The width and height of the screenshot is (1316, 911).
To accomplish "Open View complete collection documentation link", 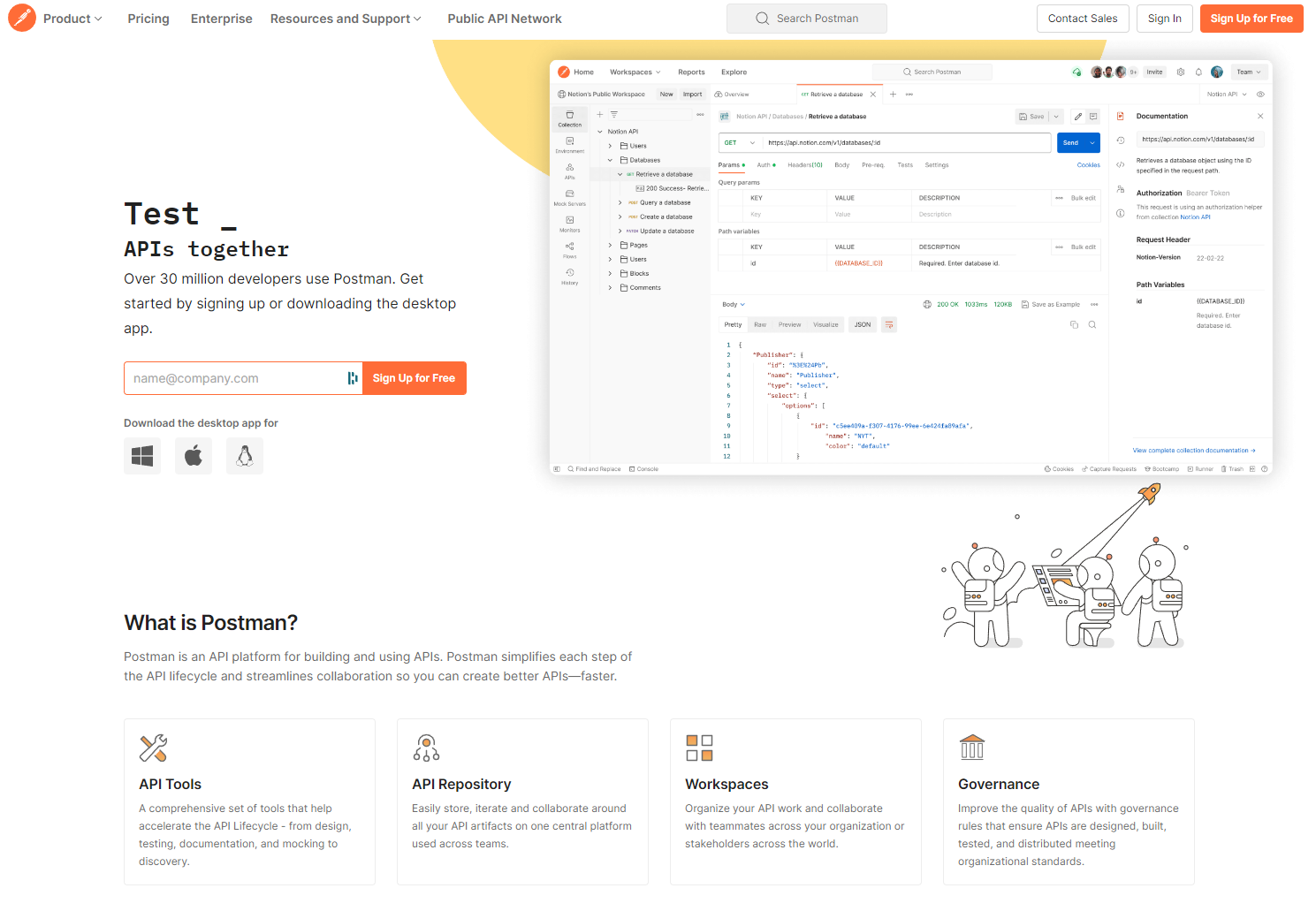I will pyautogui.click(x=1194, y=451).
